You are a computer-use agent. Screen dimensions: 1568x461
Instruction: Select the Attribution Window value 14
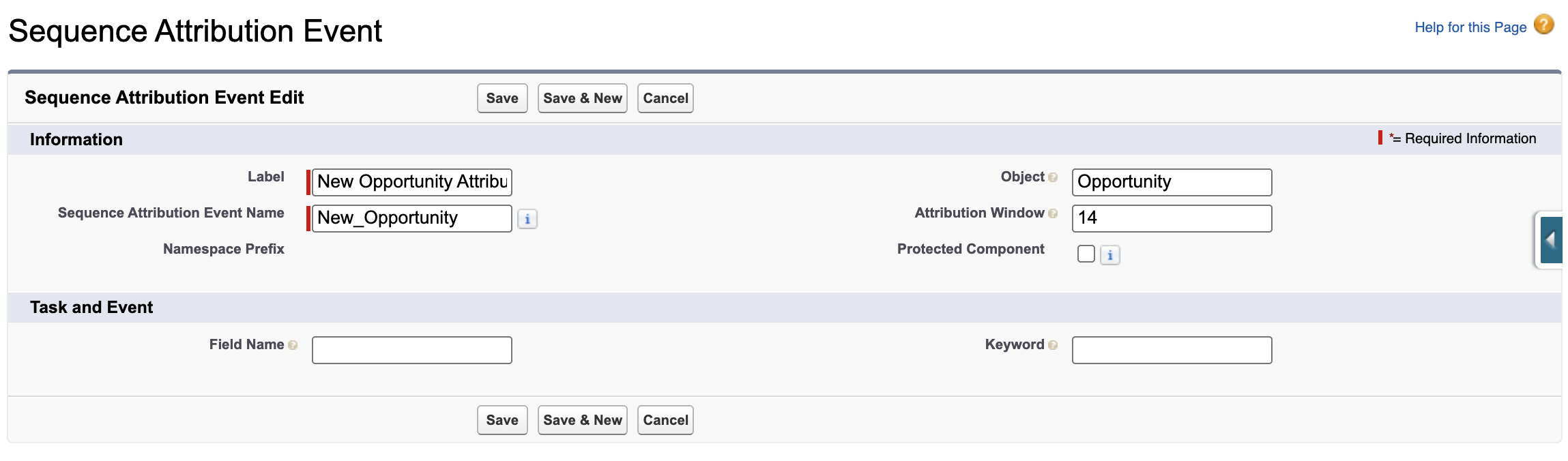(1172, 218)
